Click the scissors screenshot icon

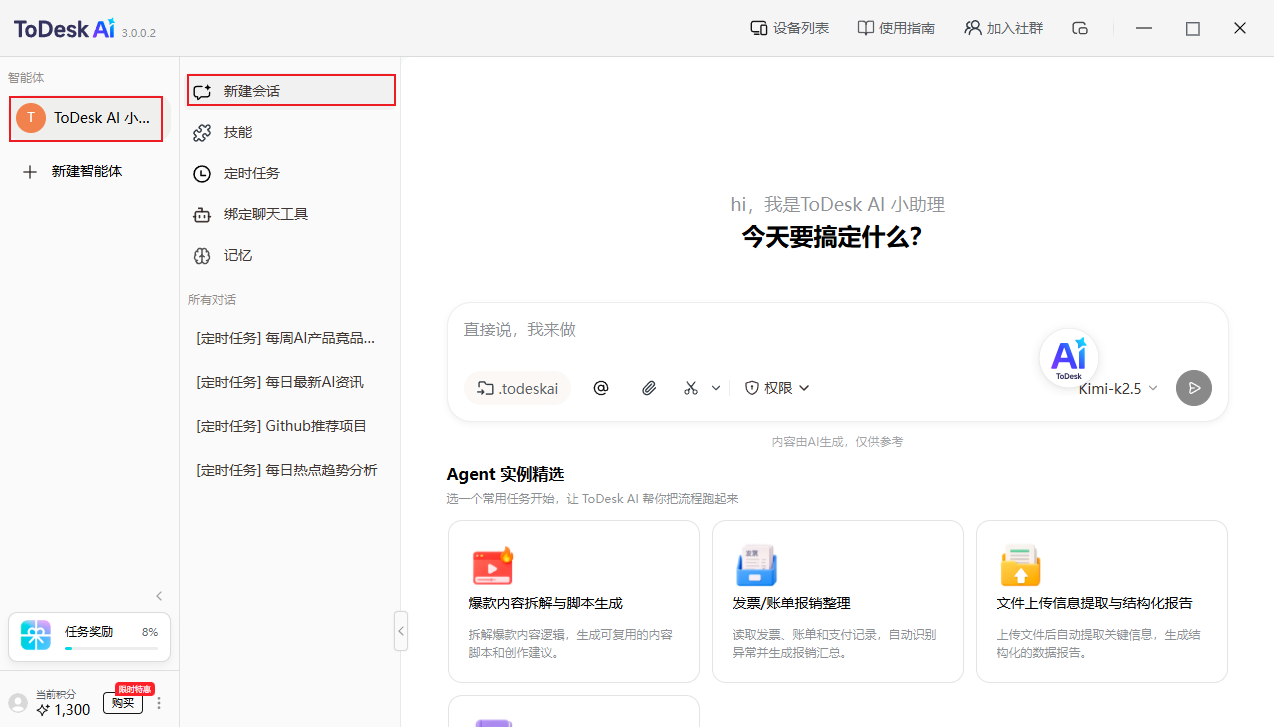click(691, 388)
